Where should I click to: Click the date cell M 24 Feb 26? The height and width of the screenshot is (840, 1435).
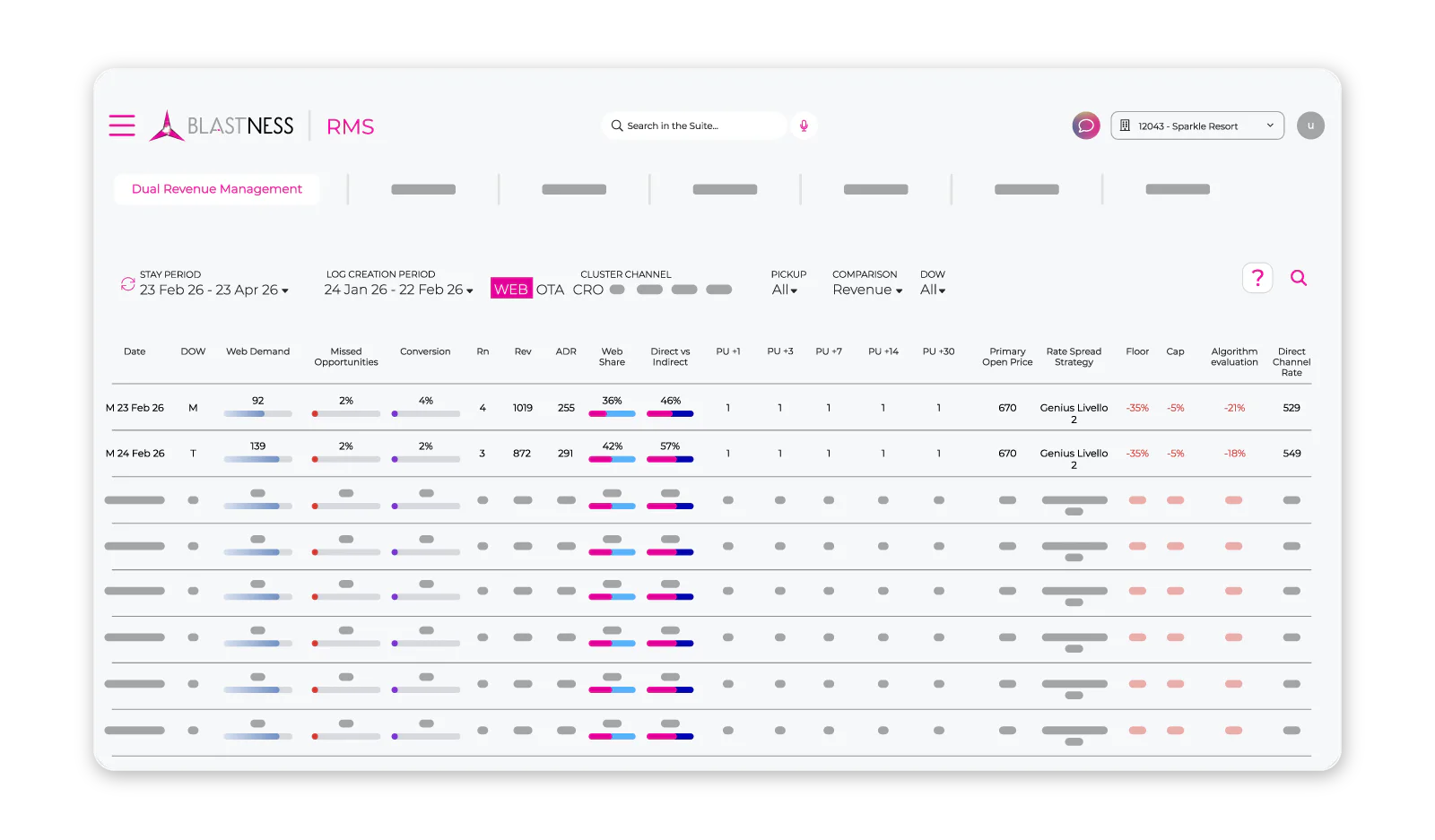pyautogui.click(x=135, y=454)
